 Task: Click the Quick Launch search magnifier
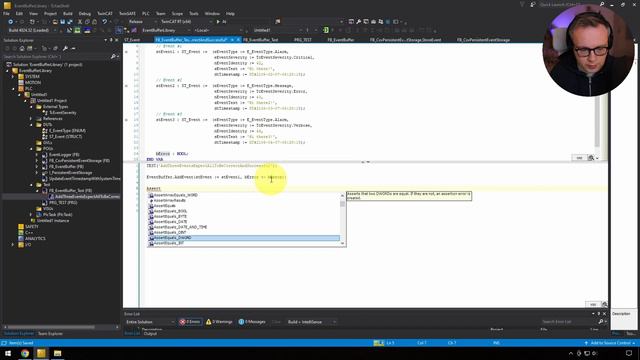[602, 4]
